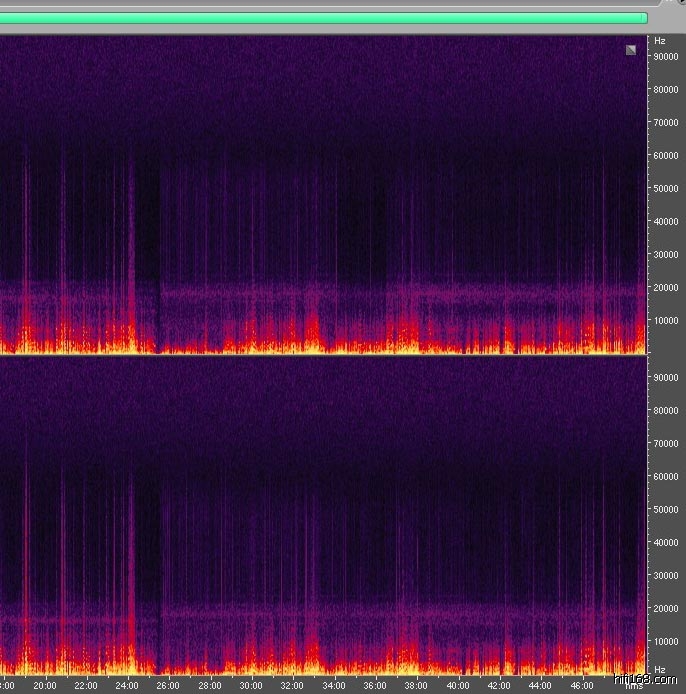Click the Hz label at the bottom of the frequency ruler

click(x=659, y=669)
